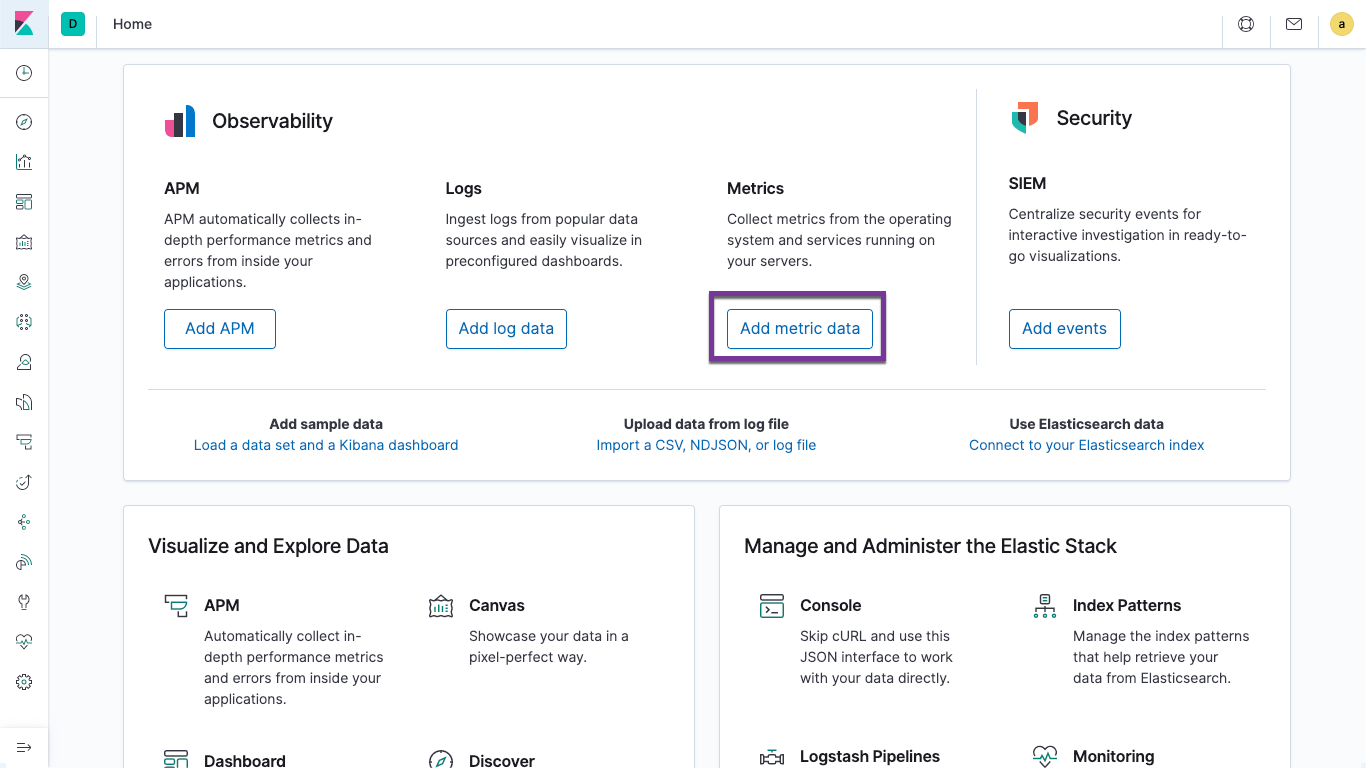The image size is (1366, 768).
Task: Open Metrics from the sidebar icon
Action: tap(24, 362)
